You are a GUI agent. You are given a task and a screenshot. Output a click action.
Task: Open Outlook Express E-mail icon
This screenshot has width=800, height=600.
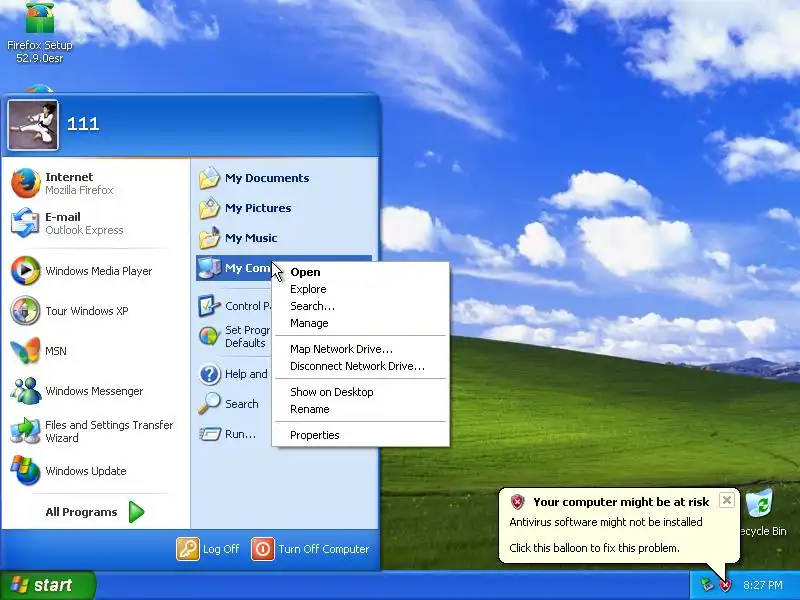click(x=26, y=223)
